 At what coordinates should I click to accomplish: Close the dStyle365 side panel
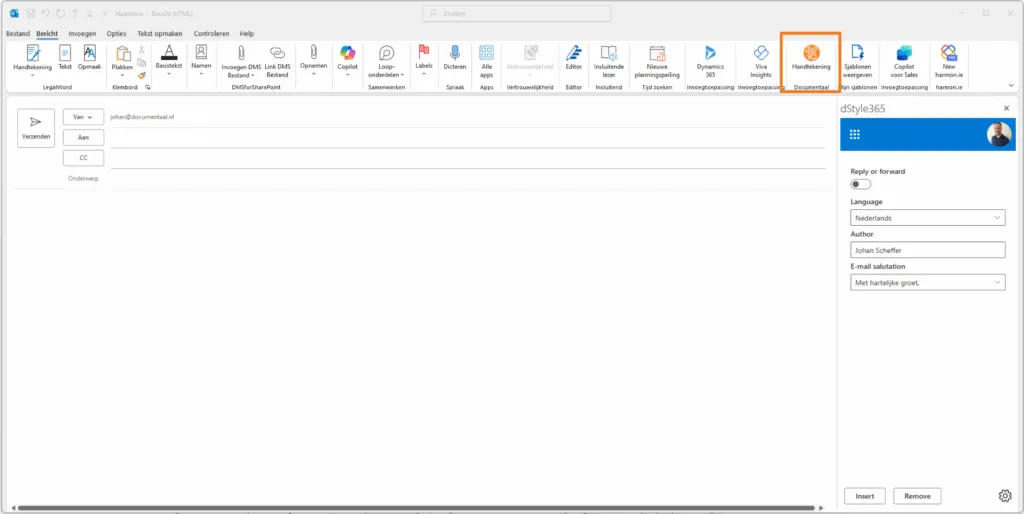1006,108
